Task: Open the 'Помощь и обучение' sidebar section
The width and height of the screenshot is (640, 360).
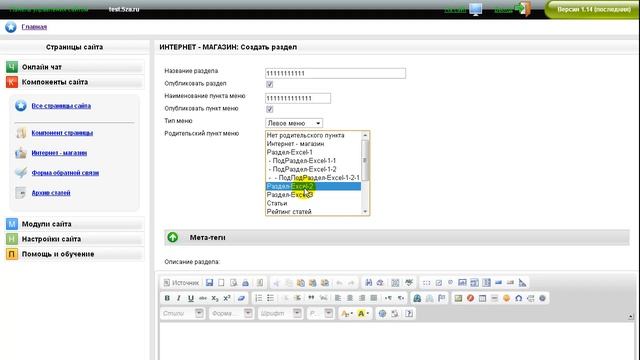Action: (x=74, y=254)
